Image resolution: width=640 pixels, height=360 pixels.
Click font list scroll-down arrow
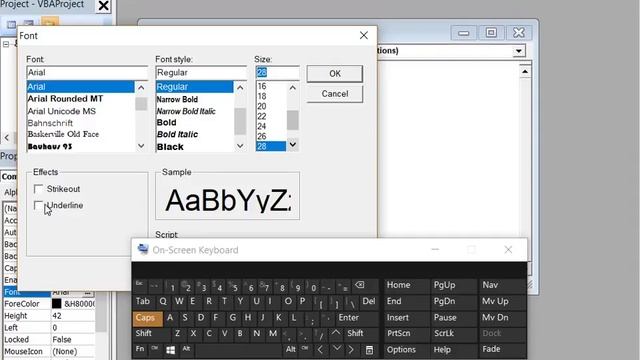click(141, 146)
